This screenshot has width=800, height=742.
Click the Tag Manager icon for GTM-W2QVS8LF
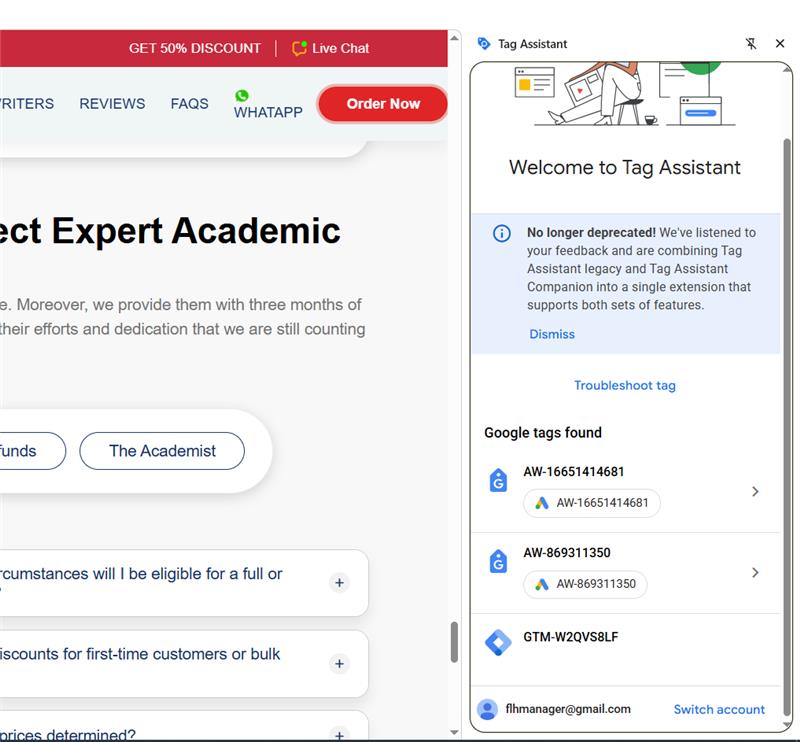(x=498, y=642)
